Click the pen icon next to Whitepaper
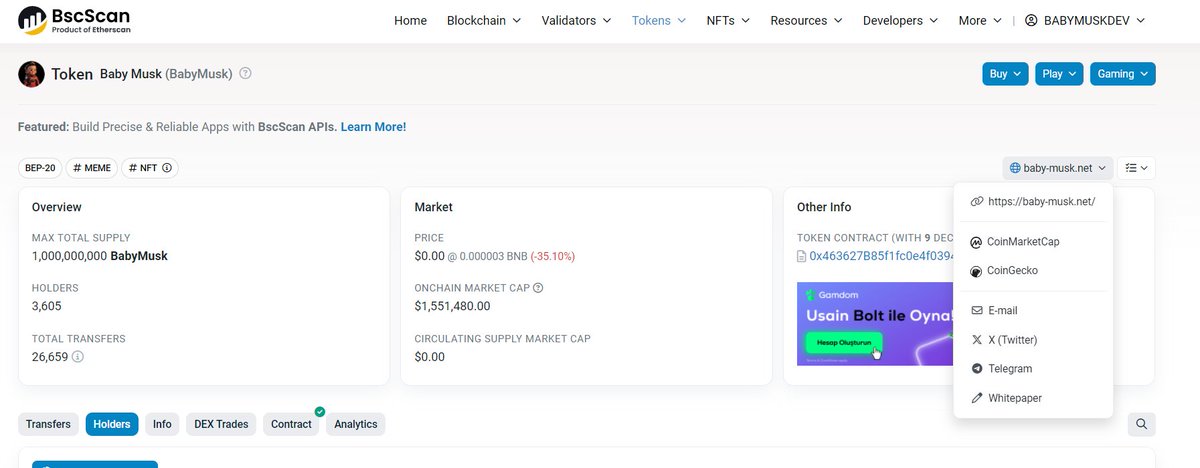The height and width of the screenshot is (468, 1200). click(977, 398)
